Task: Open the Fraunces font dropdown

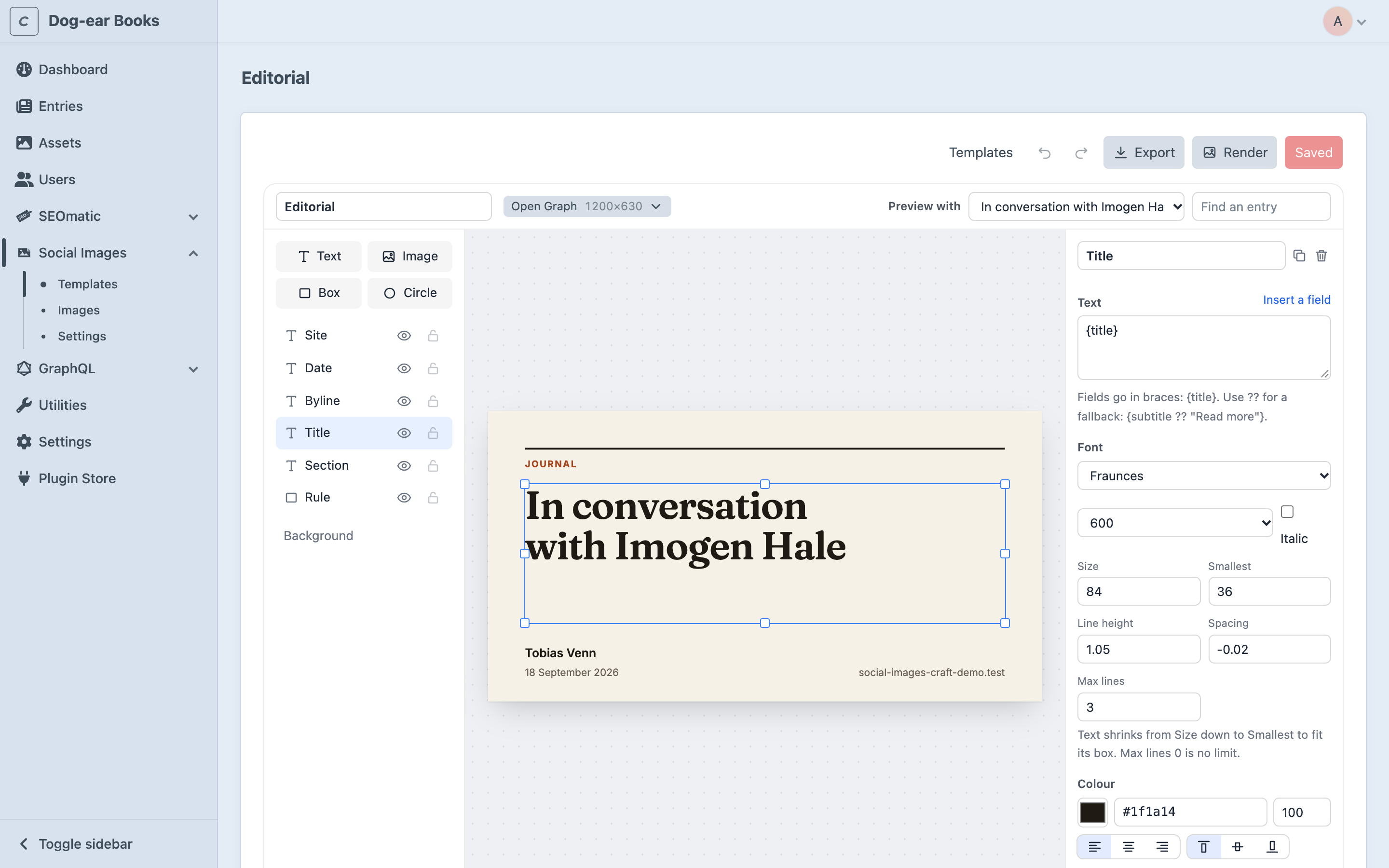Action: [1204, 476]
